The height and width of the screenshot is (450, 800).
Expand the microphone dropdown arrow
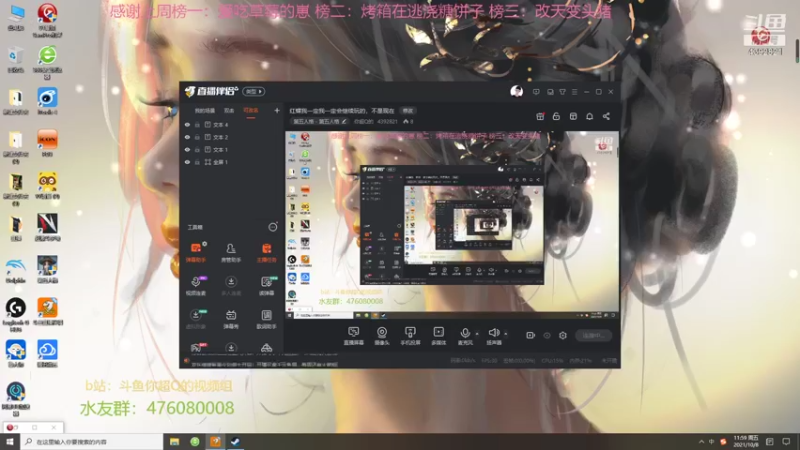point(477,334)
